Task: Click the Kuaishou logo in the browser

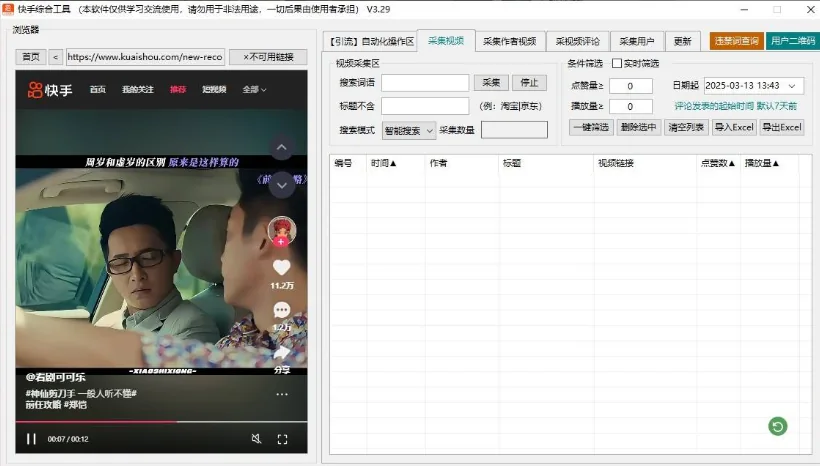Action: click(50, 90)
